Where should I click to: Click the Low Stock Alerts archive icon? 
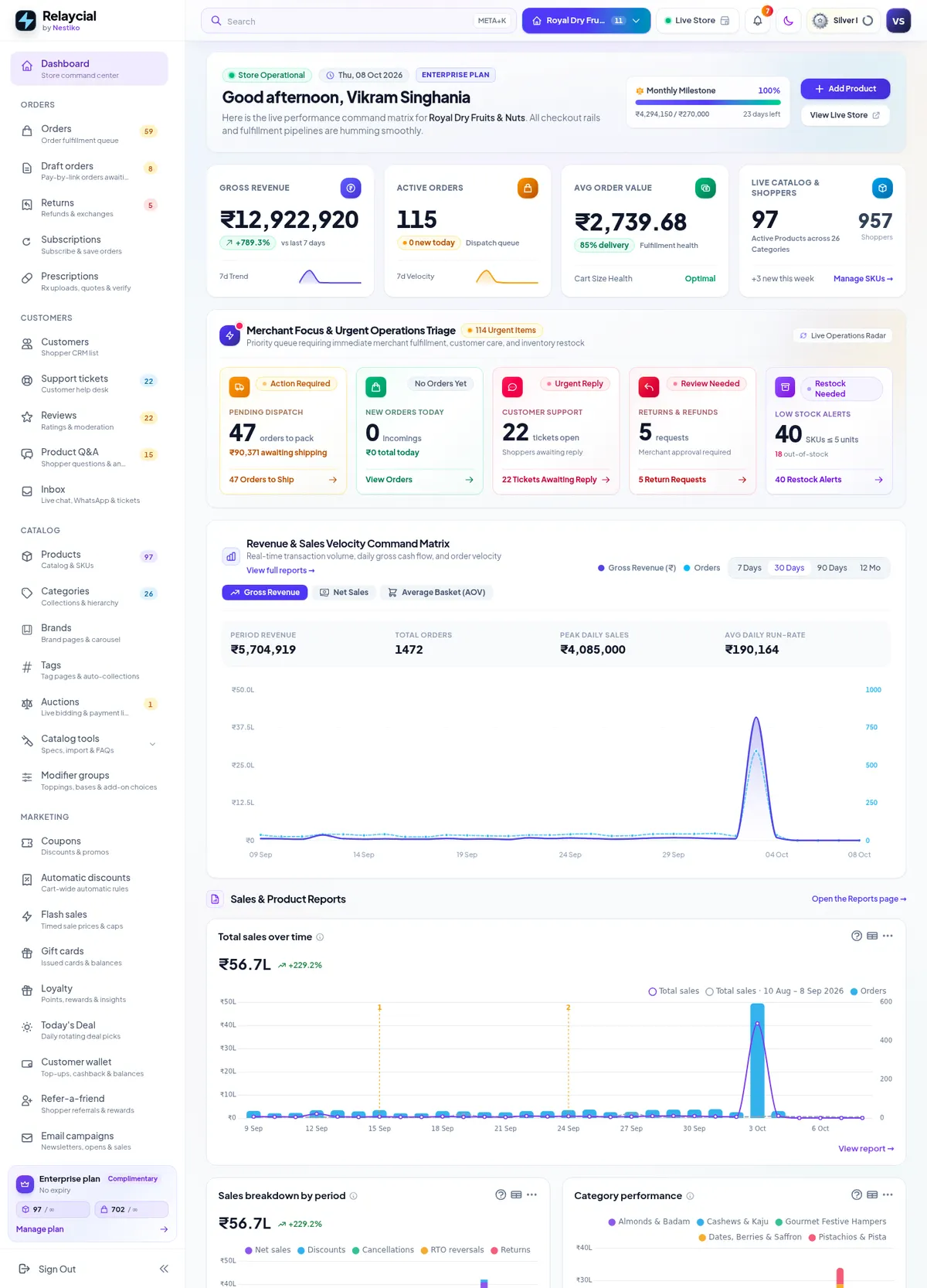point(785,387)
